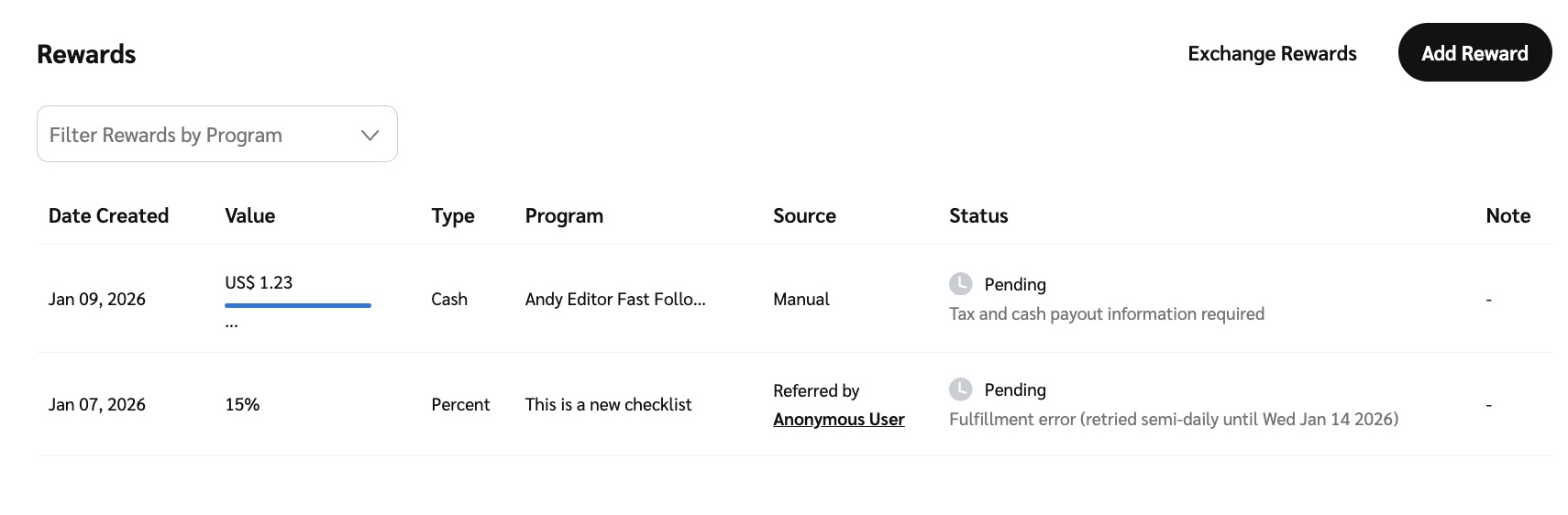
Task: Click the Pending clock icon for Jan 09 reward
Action: (960, 284)
